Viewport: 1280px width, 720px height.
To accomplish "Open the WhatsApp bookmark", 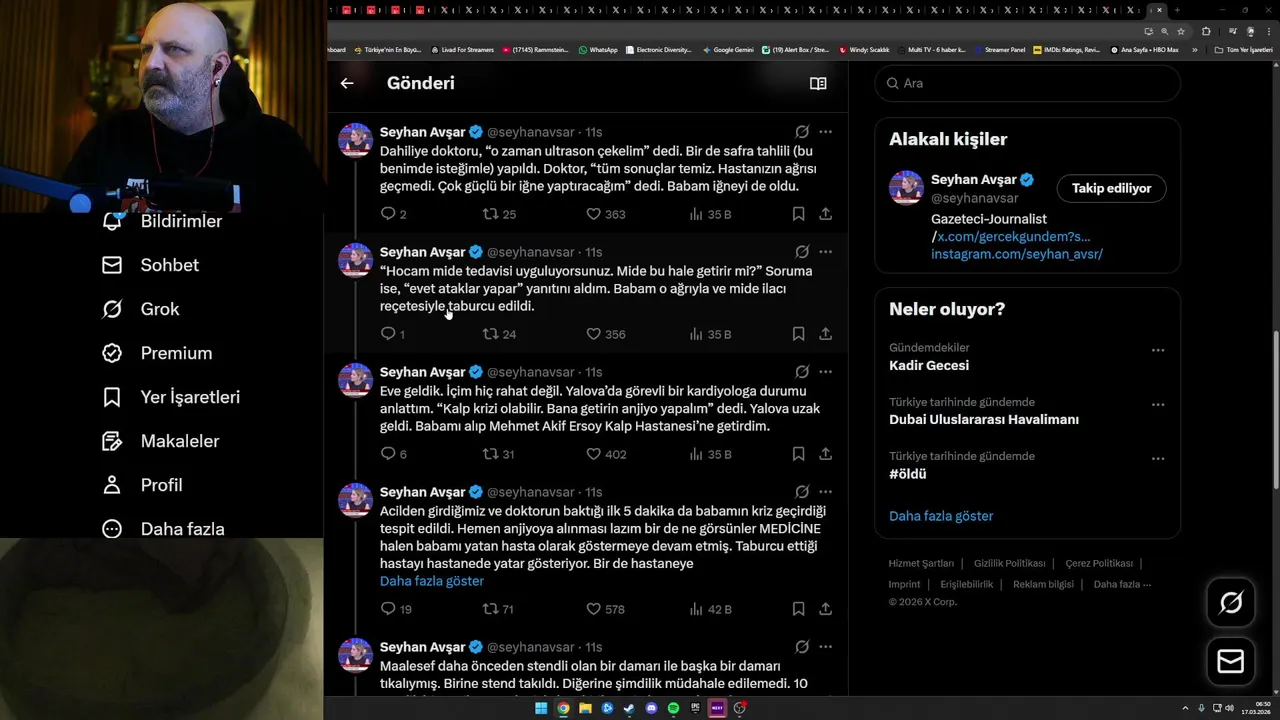I will (598, 49).
